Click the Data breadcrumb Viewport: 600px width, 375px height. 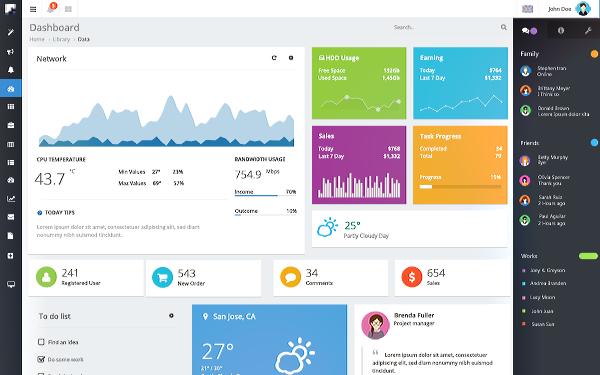(83, 39)
